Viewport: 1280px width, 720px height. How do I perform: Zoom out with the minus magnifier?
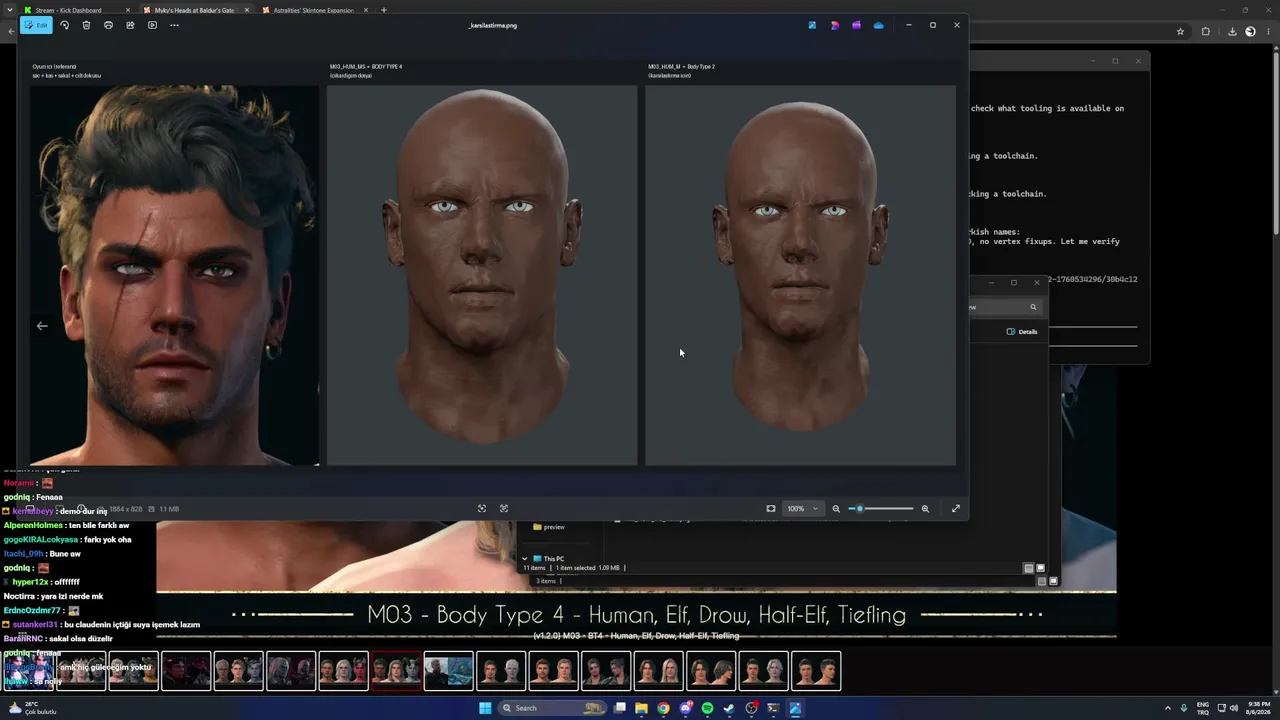point(836,508)
